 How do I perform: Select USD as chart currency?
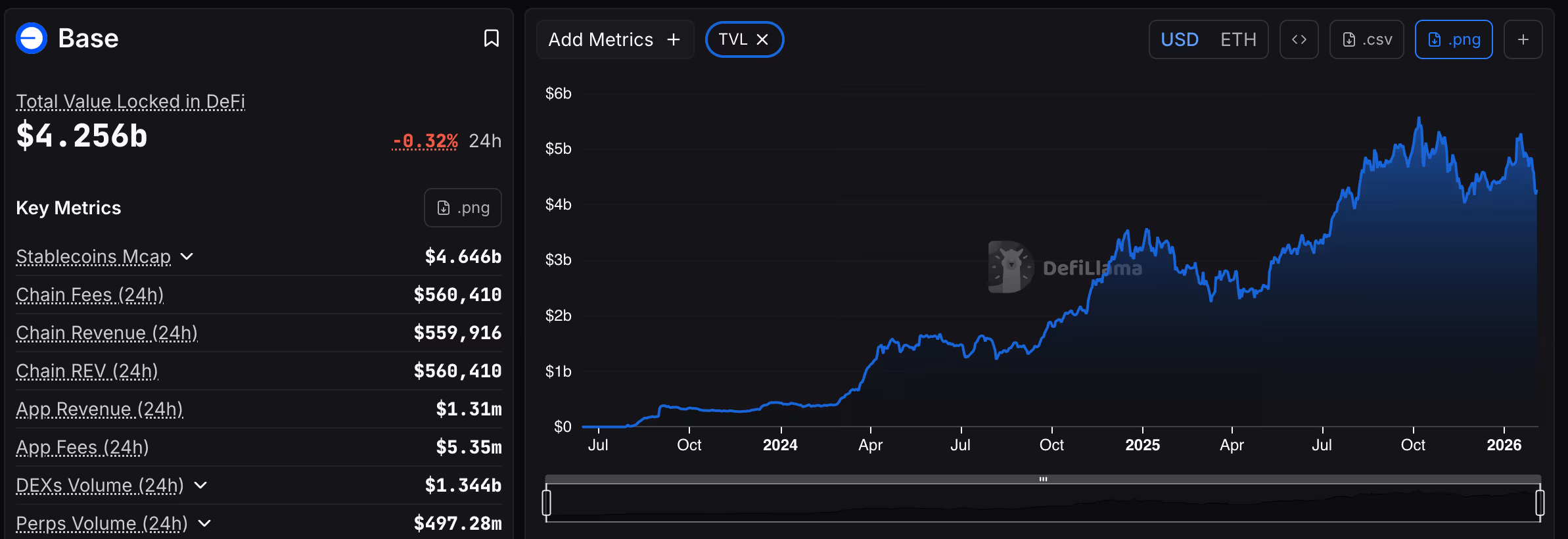pyautogui.click(x=1180, y=39)
